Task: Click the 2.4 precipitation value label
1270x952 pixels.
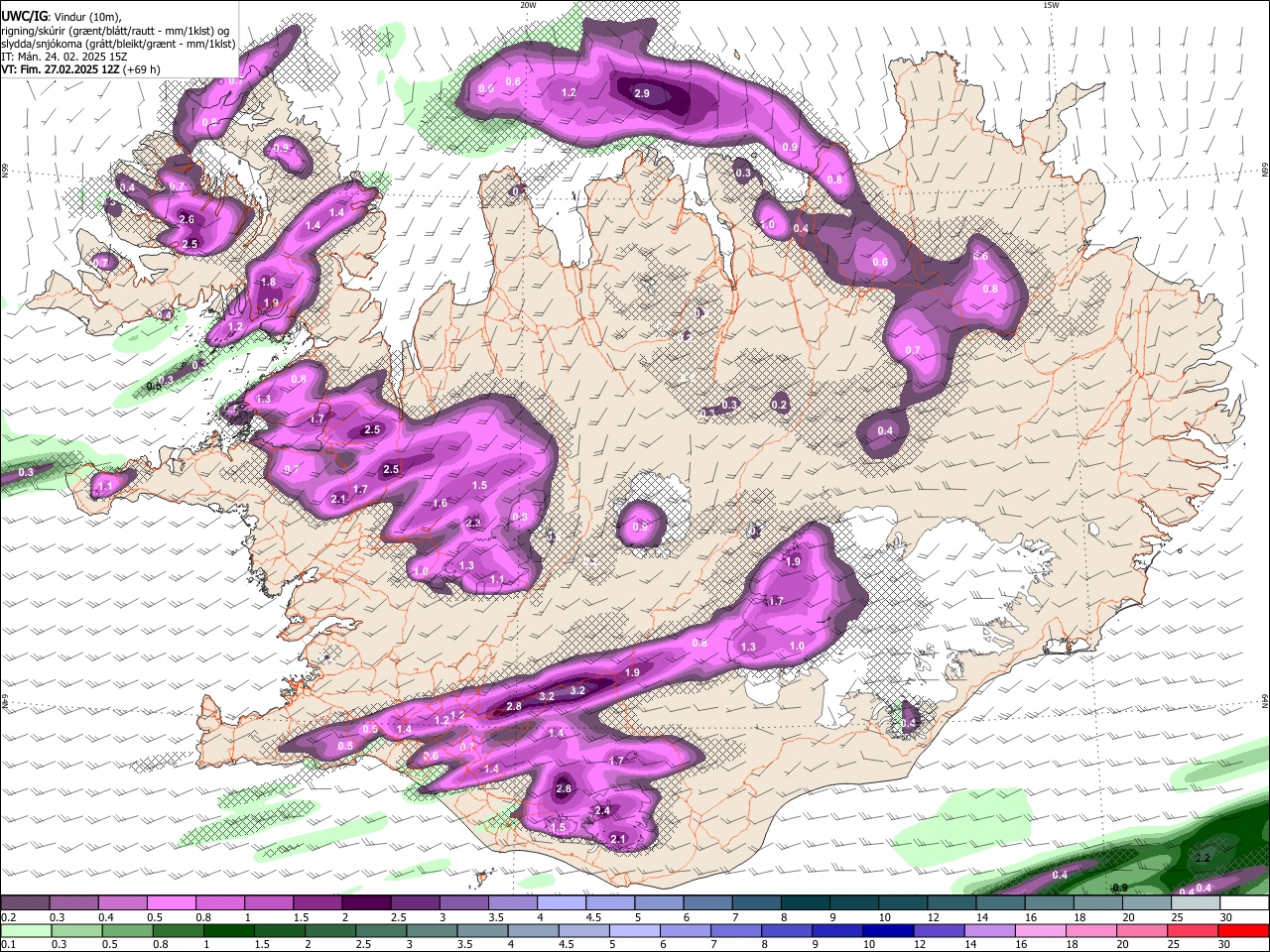Action: point(602,811)
